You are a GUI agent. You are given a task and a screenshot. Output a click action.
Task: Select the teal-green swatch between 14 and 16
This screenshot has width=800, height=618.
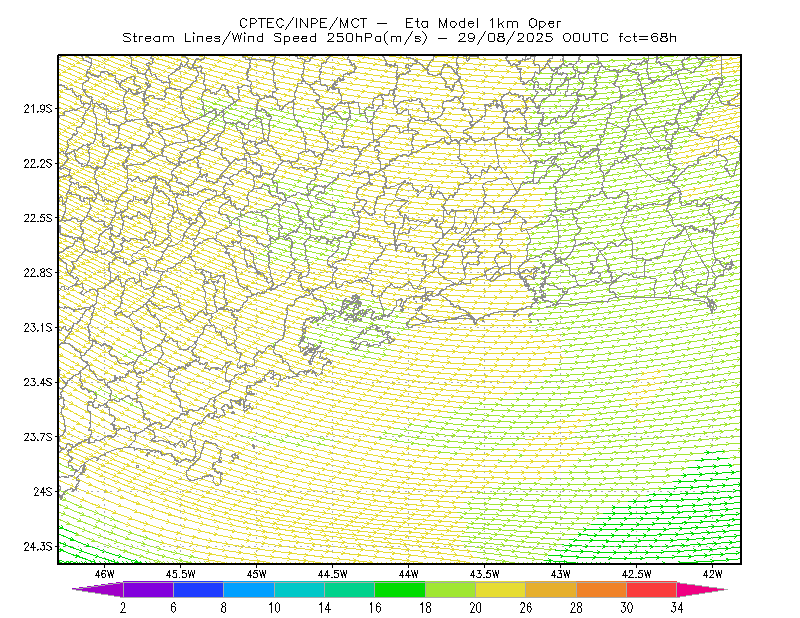[349, 589]
